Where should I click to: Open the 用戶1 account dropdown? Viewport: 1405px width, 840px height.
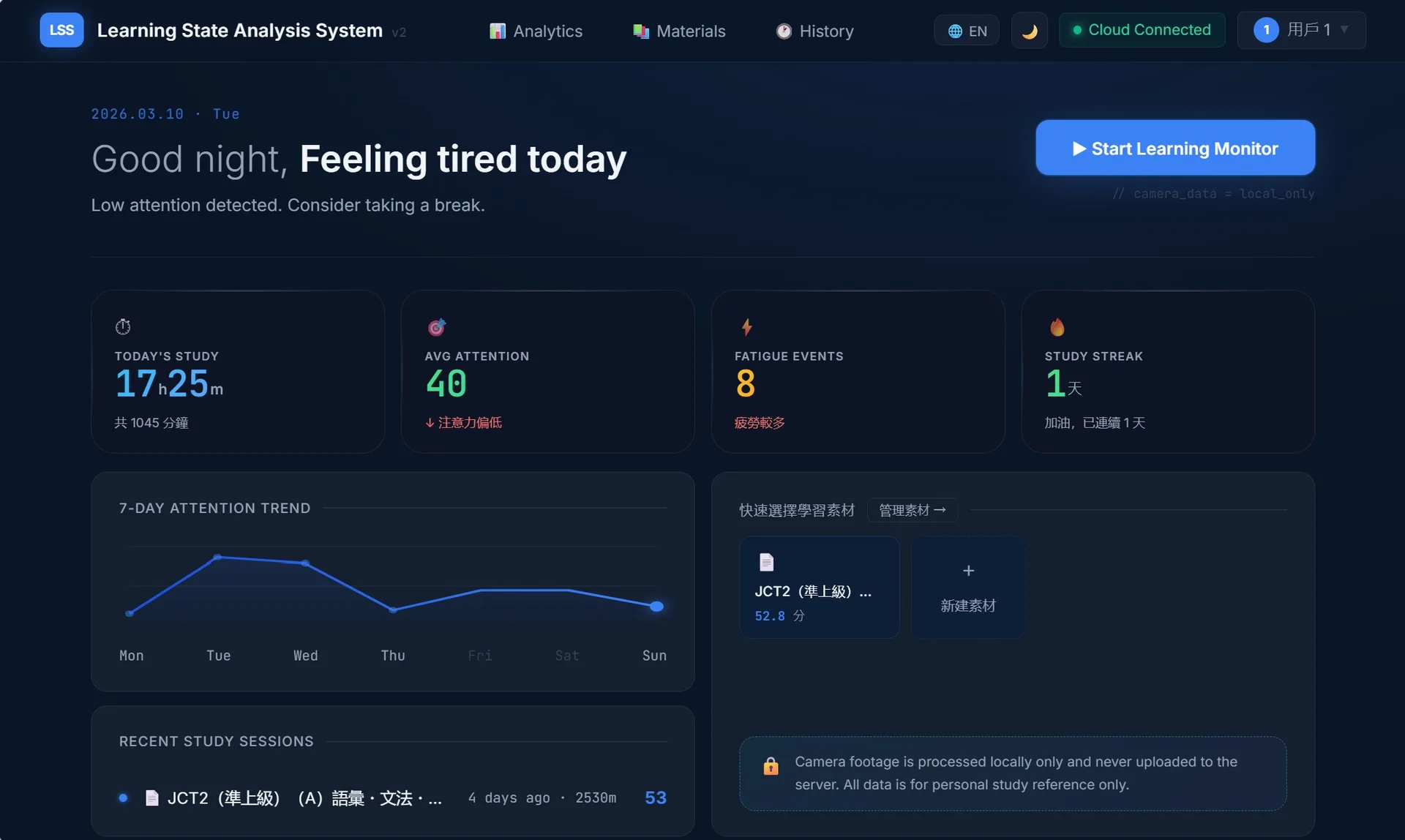1301,30
